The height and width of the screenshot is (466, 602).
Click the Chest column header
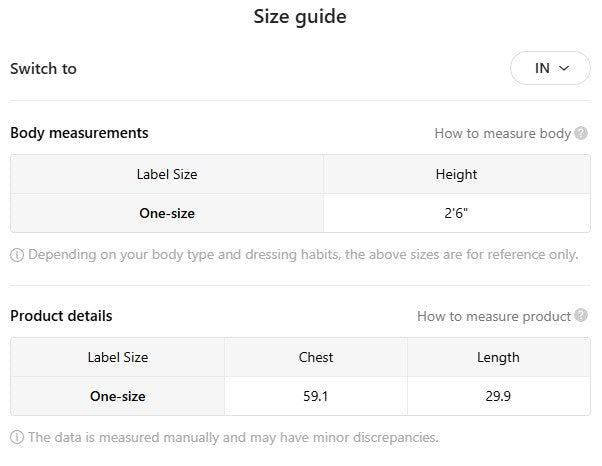(316, 357)
